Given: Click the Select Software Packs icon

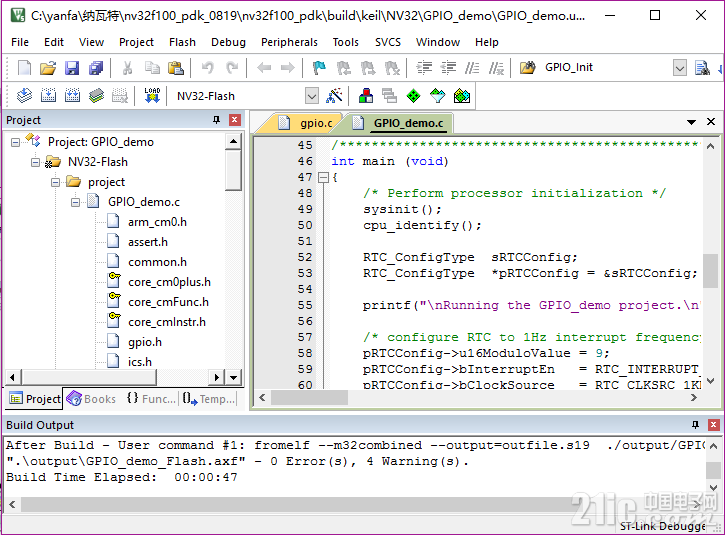Looking at the screenshot, I should 437,96.
